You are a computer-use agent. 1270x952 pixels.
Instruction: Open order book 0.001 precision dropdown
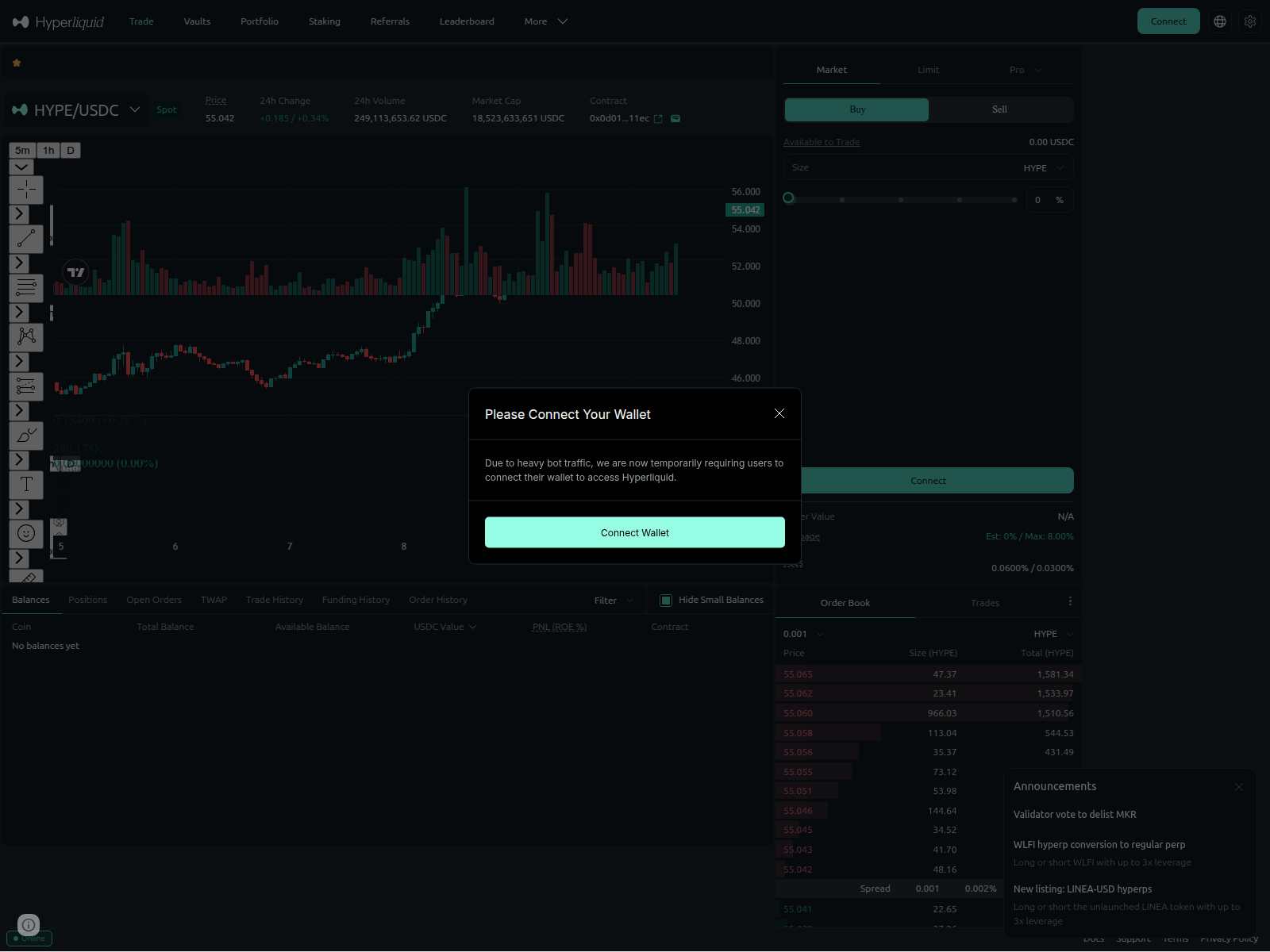(804, 634)
